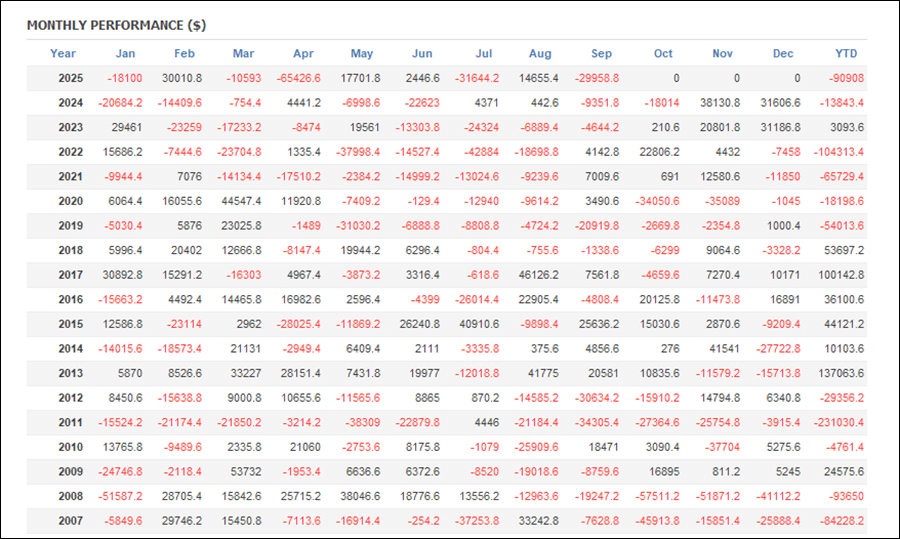Select 2008 January value -51587.2
Screen dimensions: 900x539
click(x=120, y=496)
